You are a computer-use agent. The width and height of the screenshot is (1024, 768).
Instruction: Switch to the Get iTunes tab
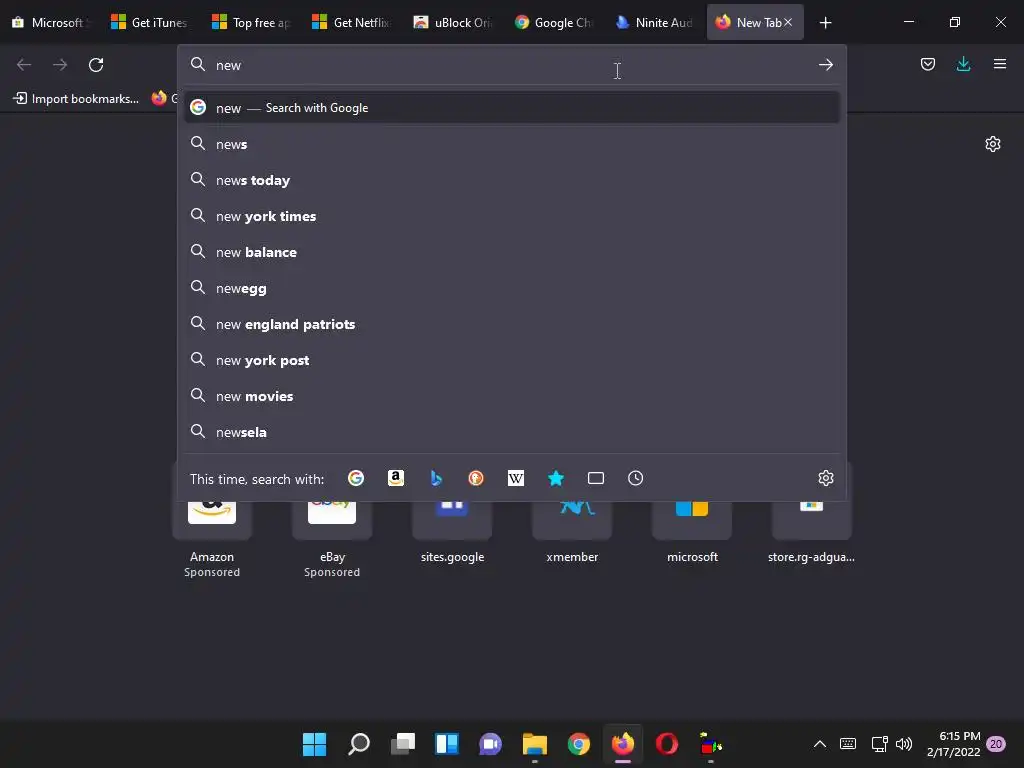150,22
